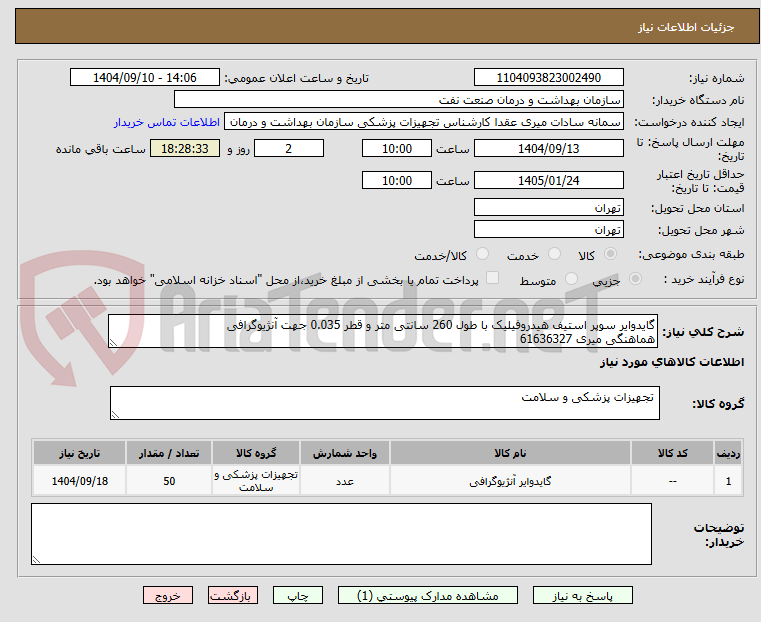Screen dimensions: 761x622
Task: Click the کد کالا cell showing --
Action: point(672,481)
